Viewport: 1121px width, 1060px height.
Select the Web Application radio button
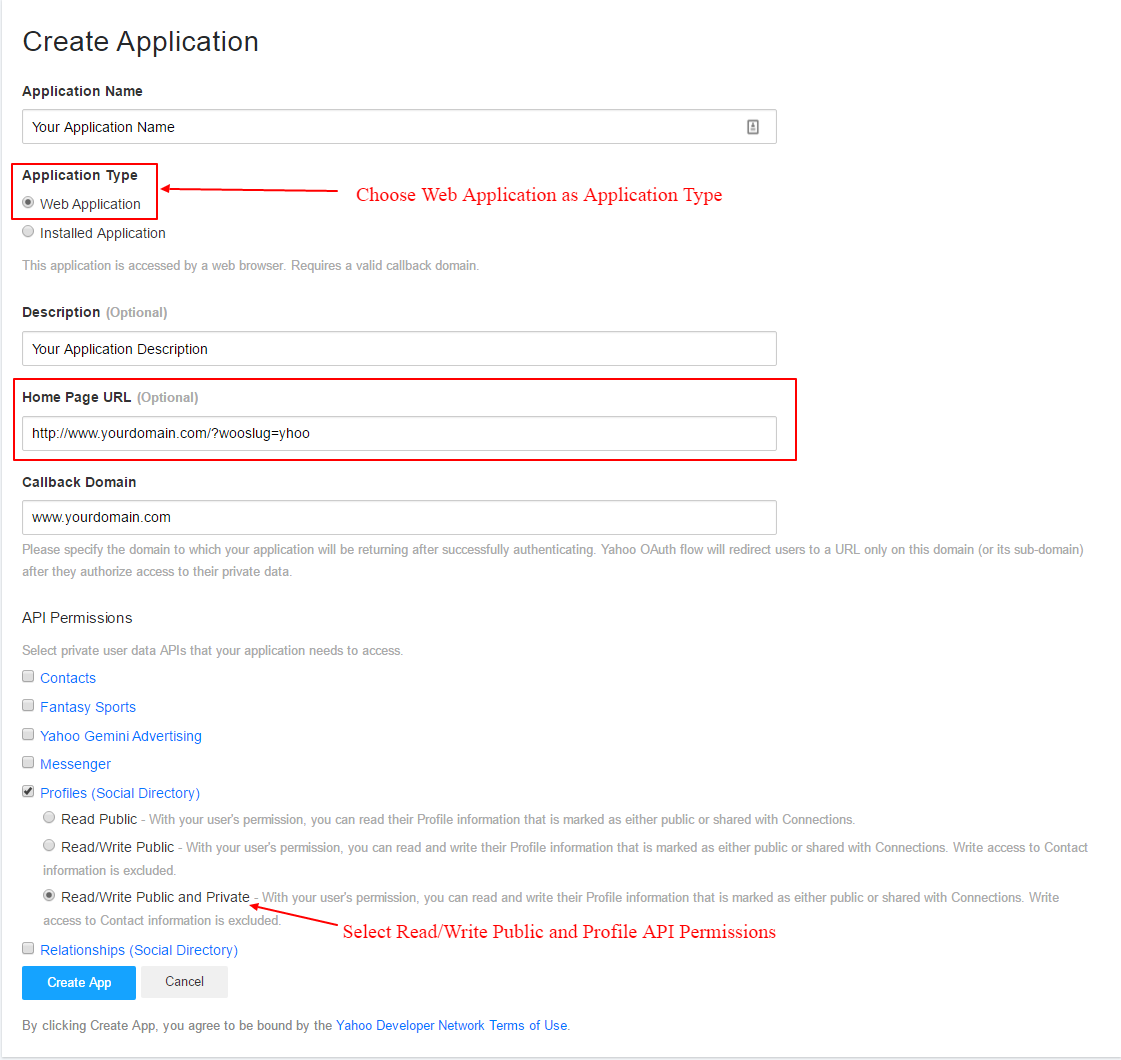pyautogui.click(x=28, y=203)
